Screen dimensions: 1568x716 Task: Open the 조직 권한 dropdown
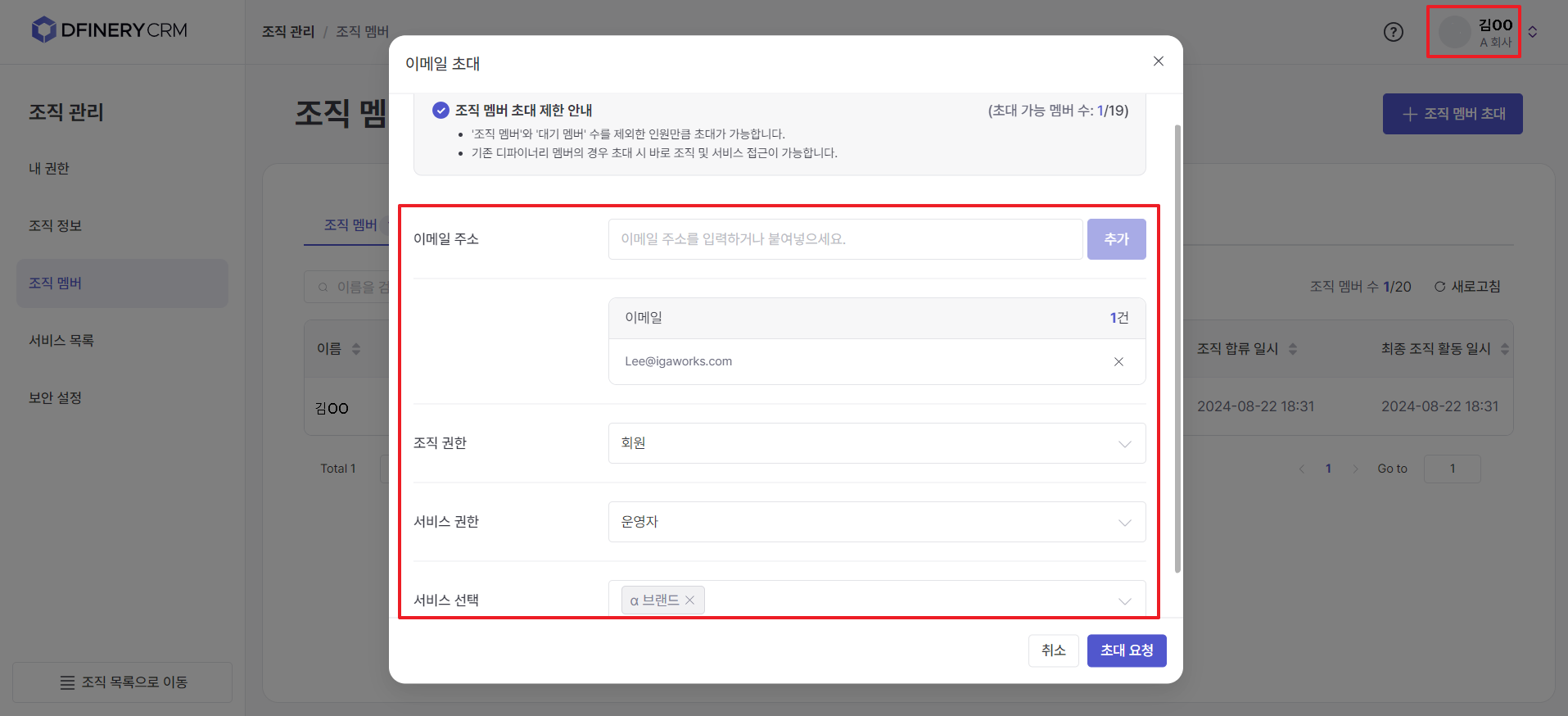point(876,443)
